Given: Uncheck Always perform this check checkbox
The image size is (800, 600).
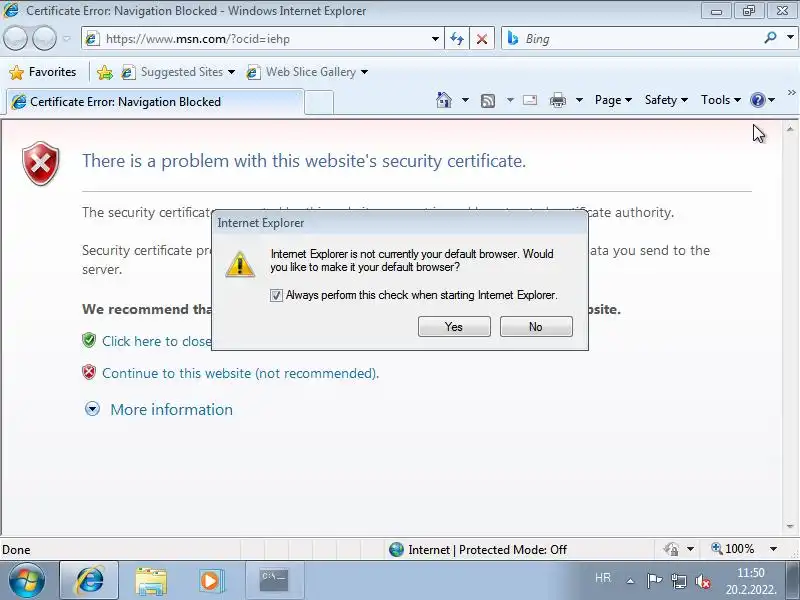Looking at the screenshot, I should pyautogui.click(x=276, y=295).
